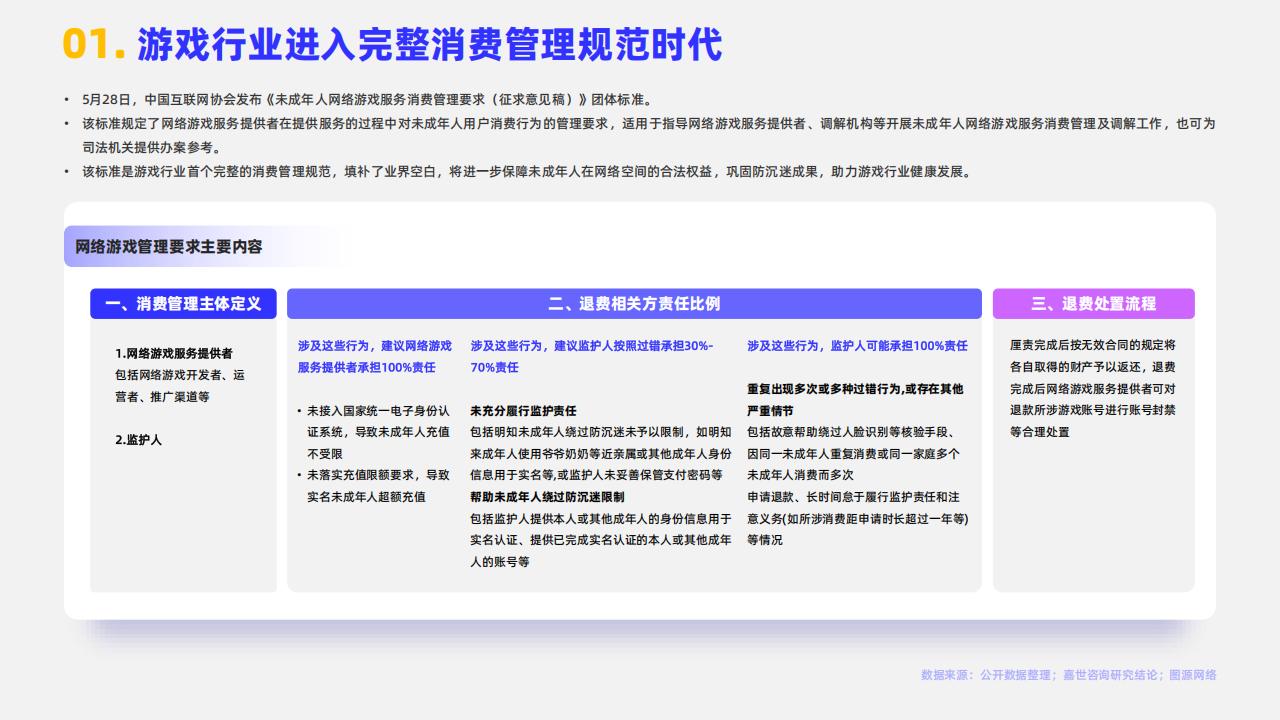The image size is (1280, 720).
Task: Select the "一、消费管理主体定义" blue header
Action: (183, 304)
